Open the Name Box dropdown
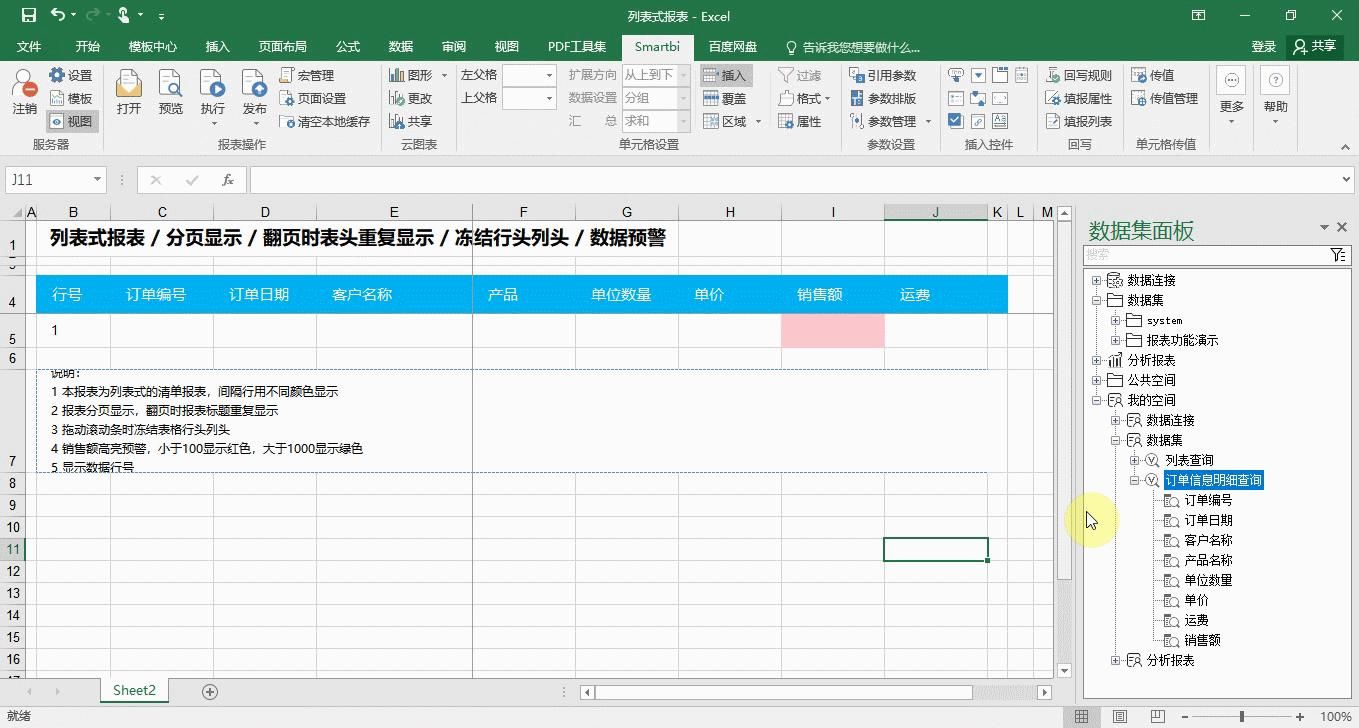 pos(97,180)
